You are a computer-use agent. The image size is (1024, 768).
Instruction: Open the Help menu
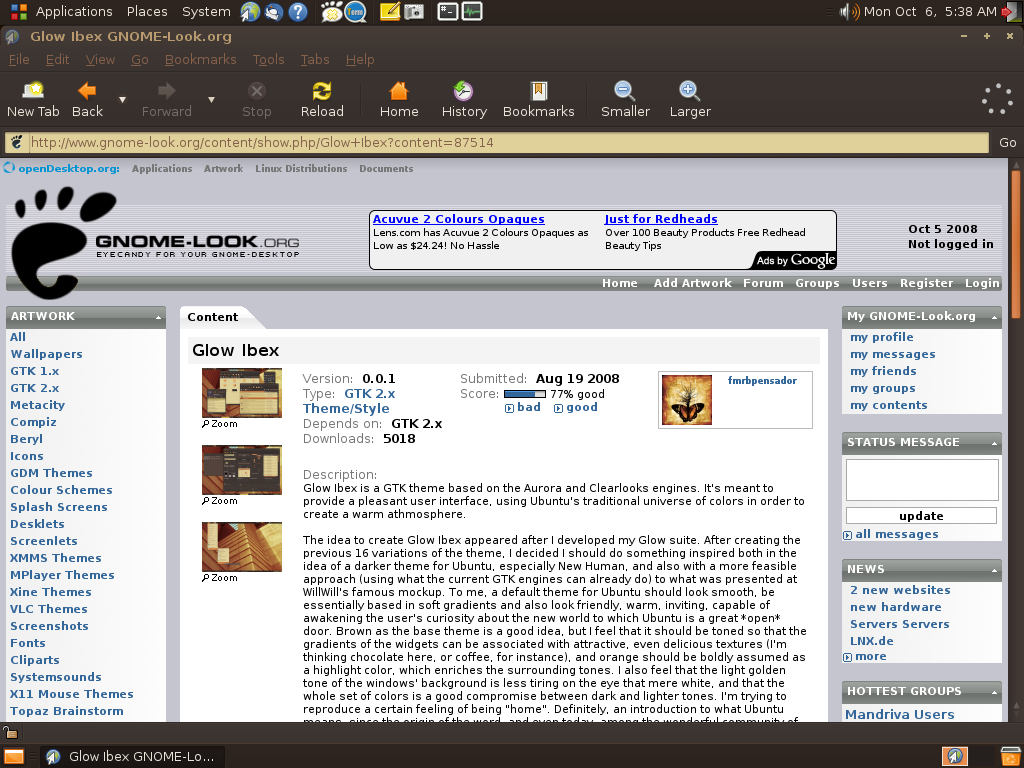pos(360,59)
